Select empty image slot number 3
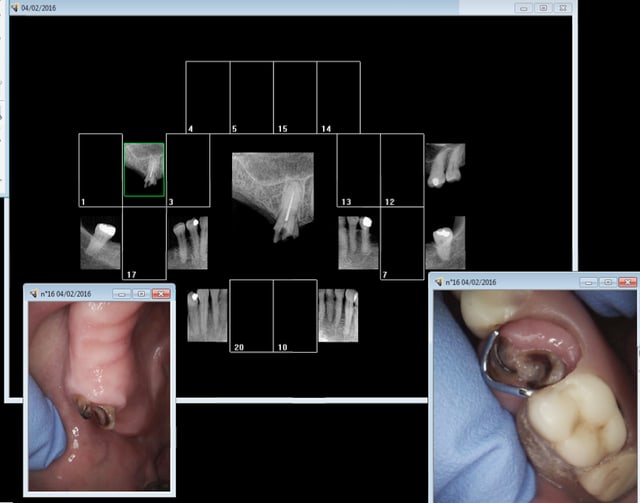640x503 pixels. (187, 170)
